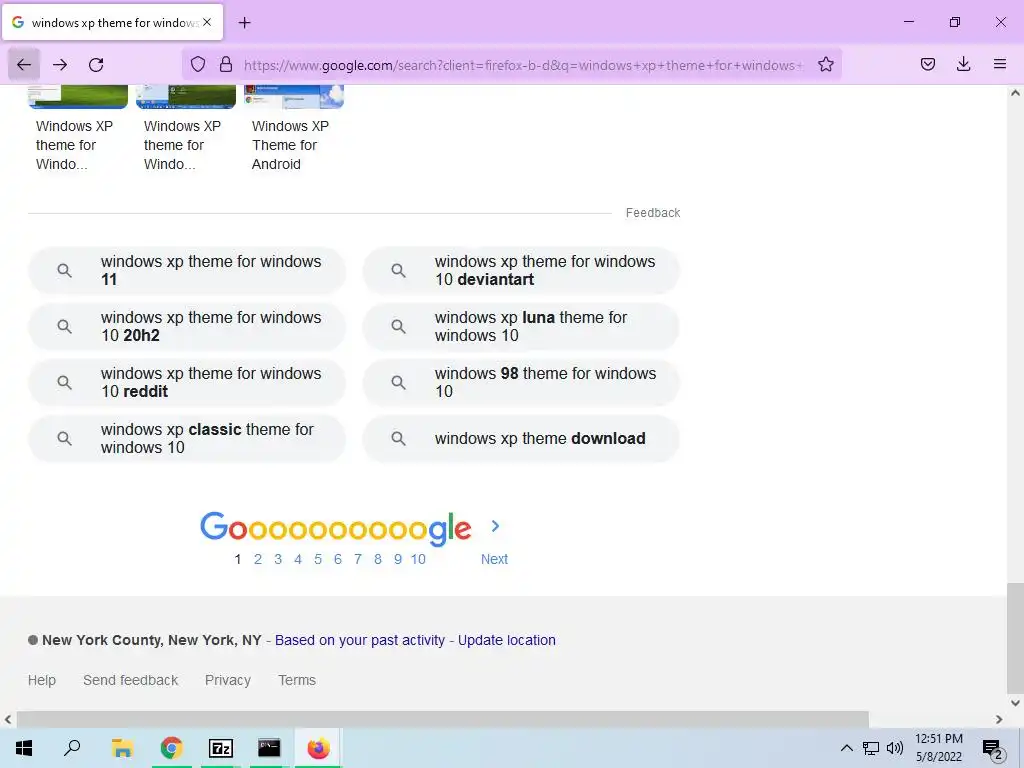The width and height of the screenshot is (1024, 768).
Task: Open File Explorer from the taskbar
Action: (x=122, y=748)
